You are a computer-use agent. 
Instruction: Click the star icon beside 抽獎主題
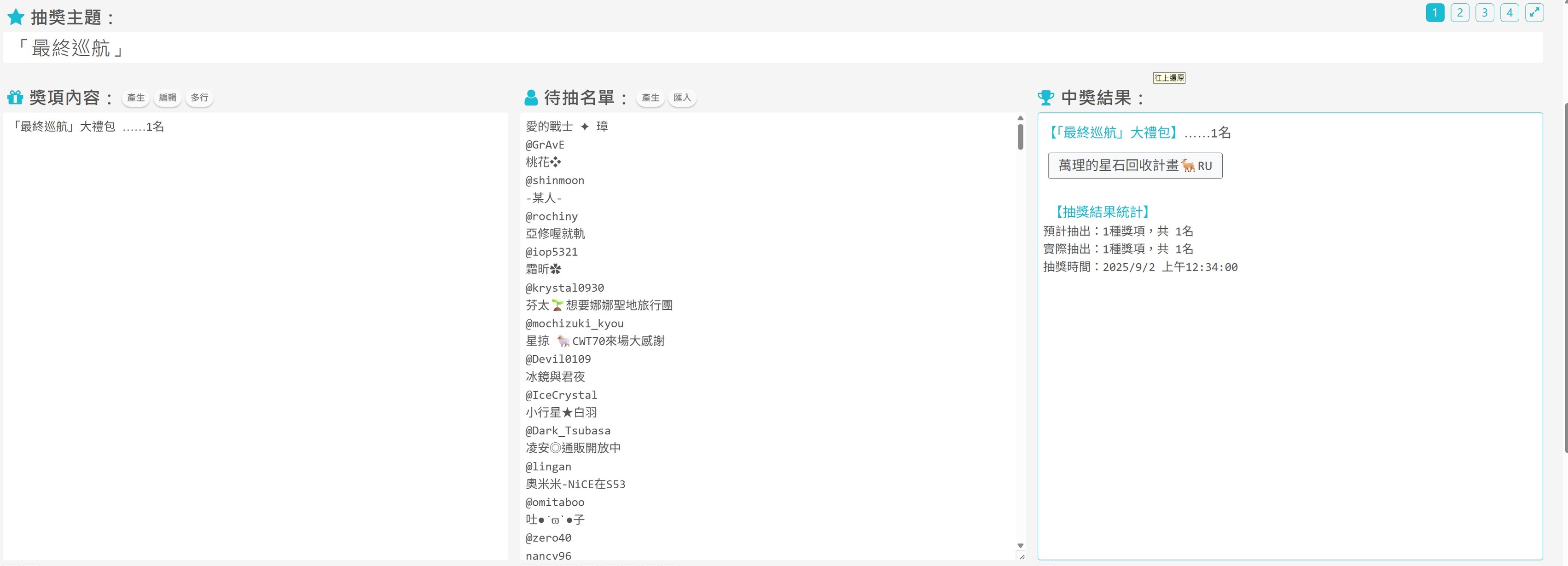click(15, 17)
